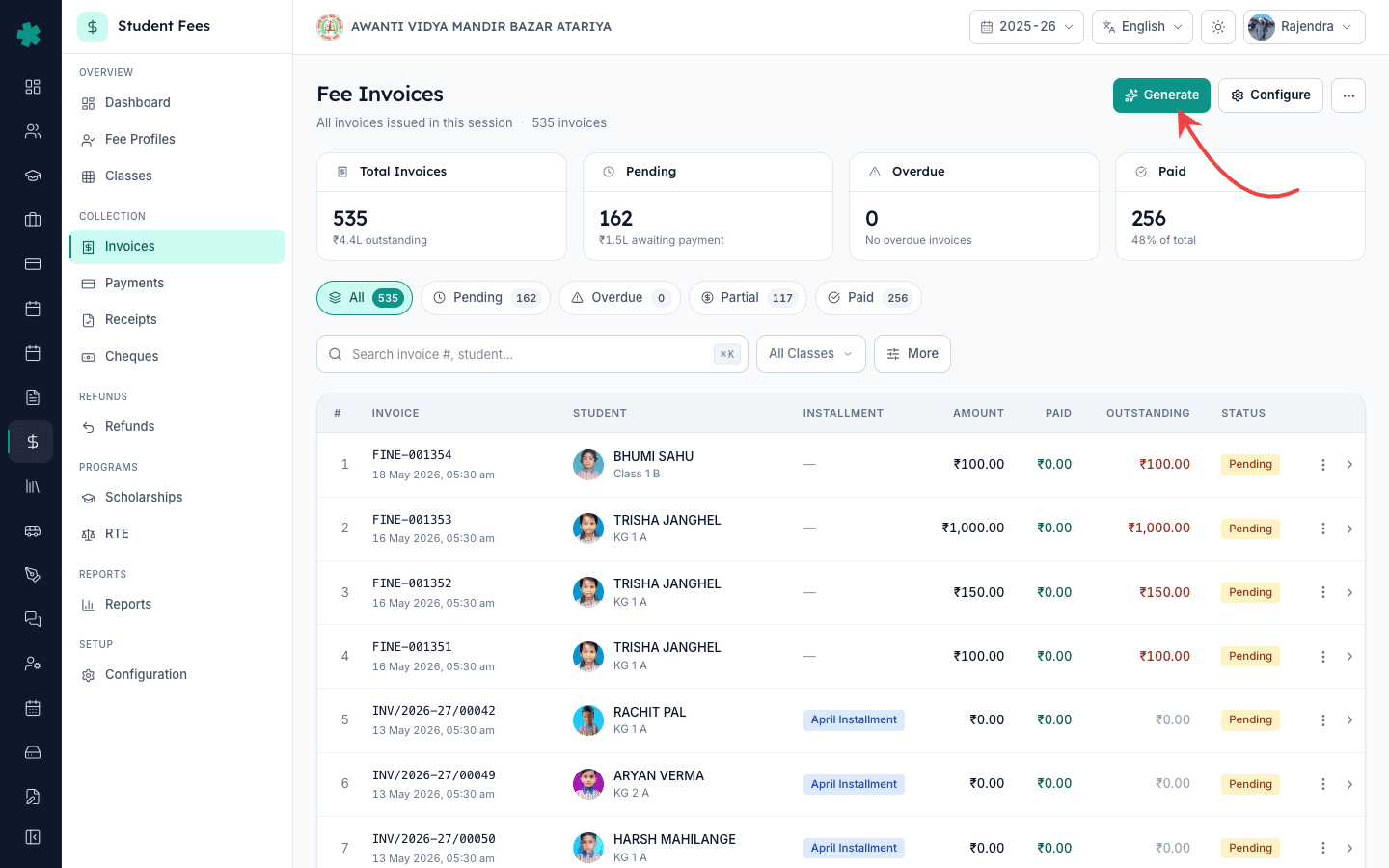Open the three-dots menu next to Configure
1389x868 pixels.
click(x=1348, y=95)
